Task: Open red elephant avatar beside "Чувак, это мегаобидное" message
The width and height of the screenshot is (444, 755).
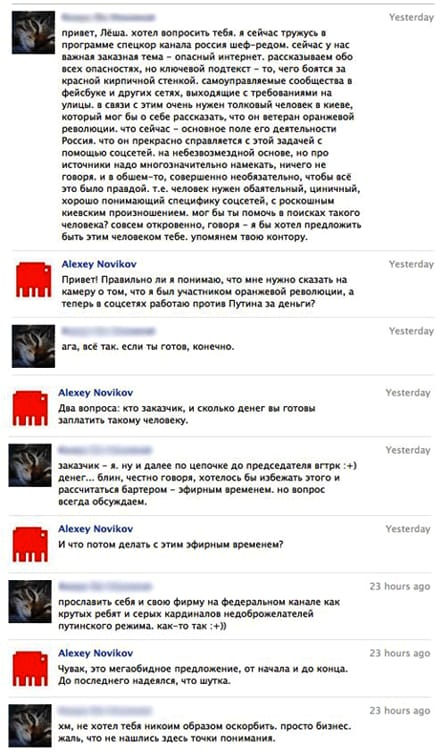Action: point(30,668)
